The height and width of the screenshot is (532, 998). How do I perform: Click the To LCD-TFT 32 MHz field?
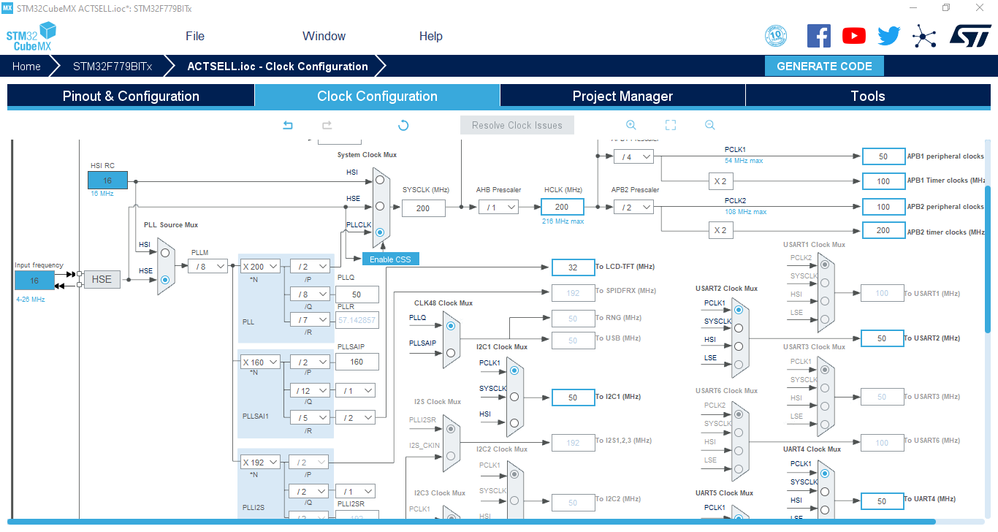point(573,267)
